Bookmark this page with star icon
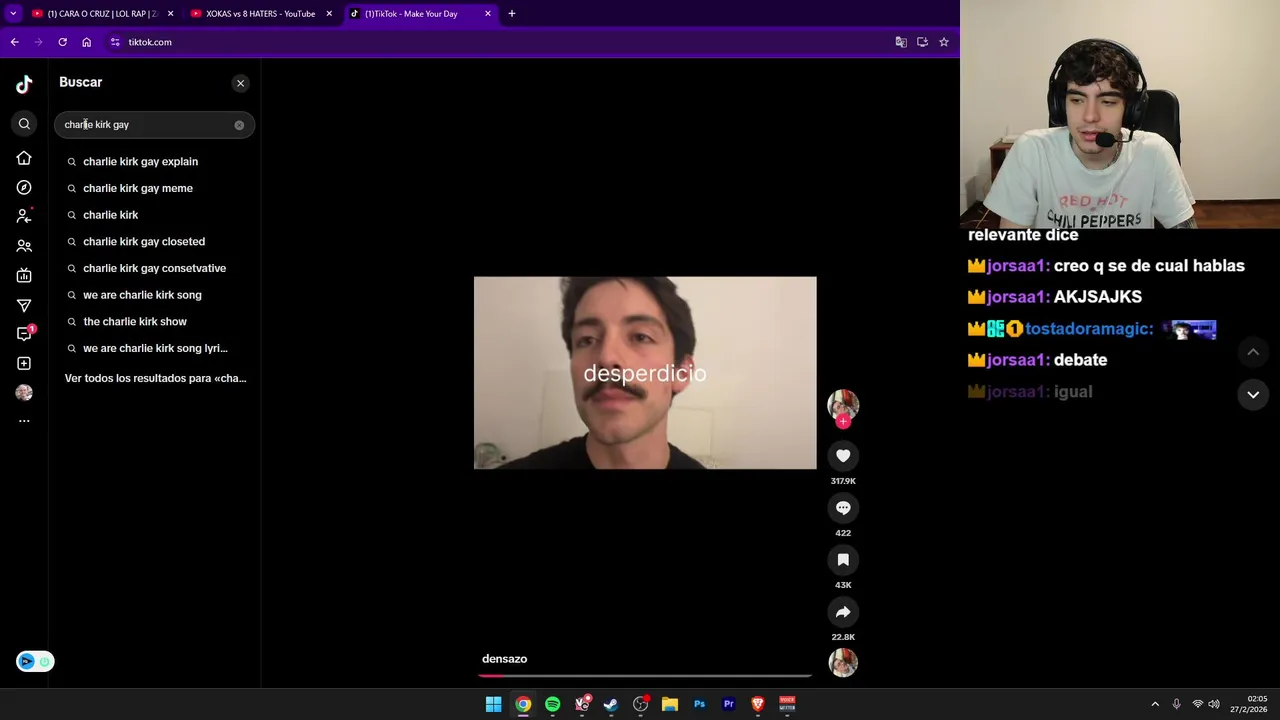This screenshot has height=720, width=1280. coord(943,42)
